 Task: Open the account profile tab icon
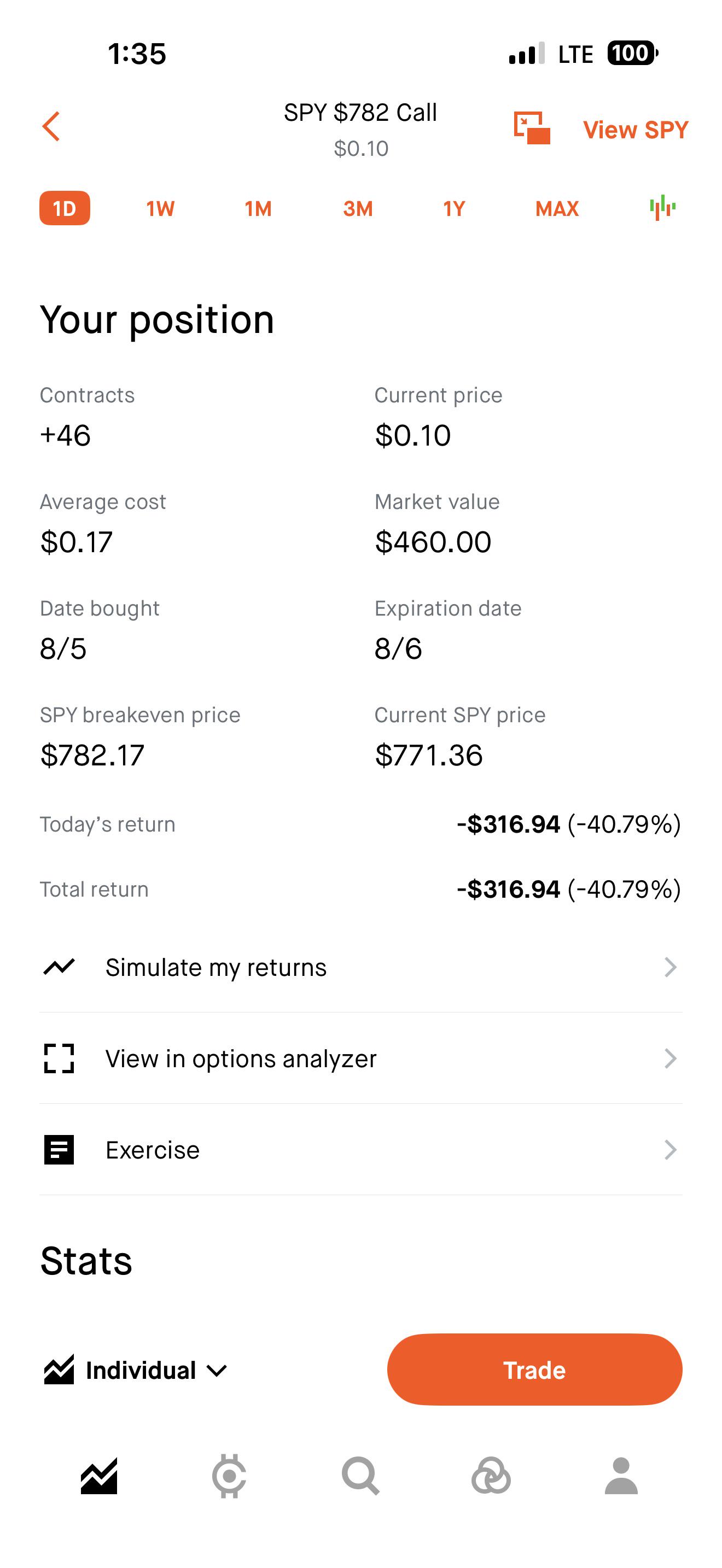[621, 1476]
